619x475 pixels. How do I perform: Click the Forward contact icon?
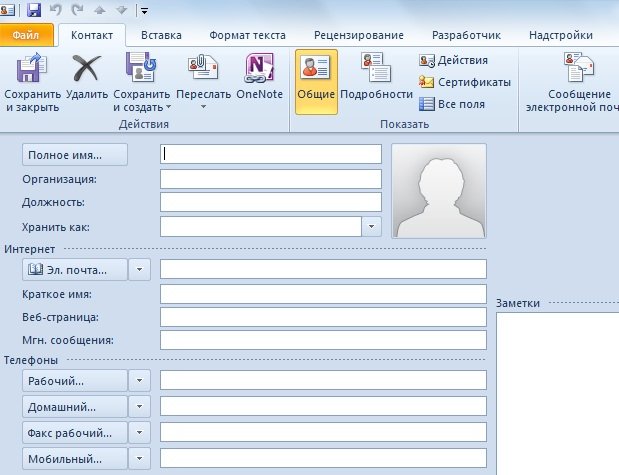202,70
